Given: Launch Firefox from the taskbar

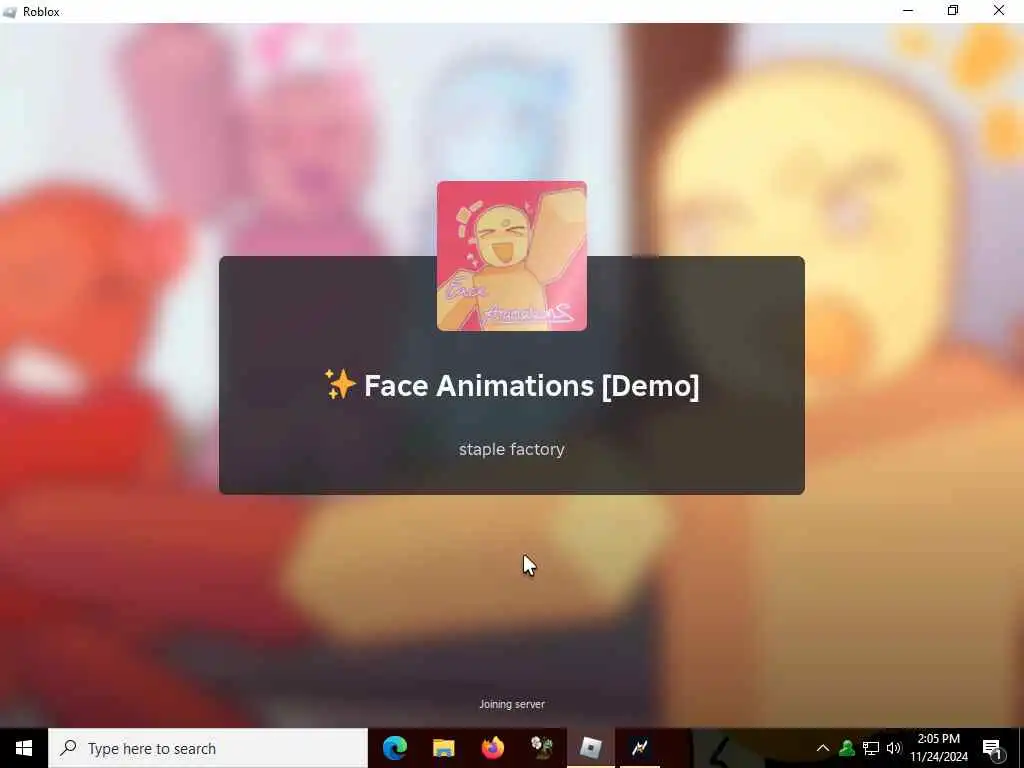Looking at the screenshot, I should click(492, 748).
